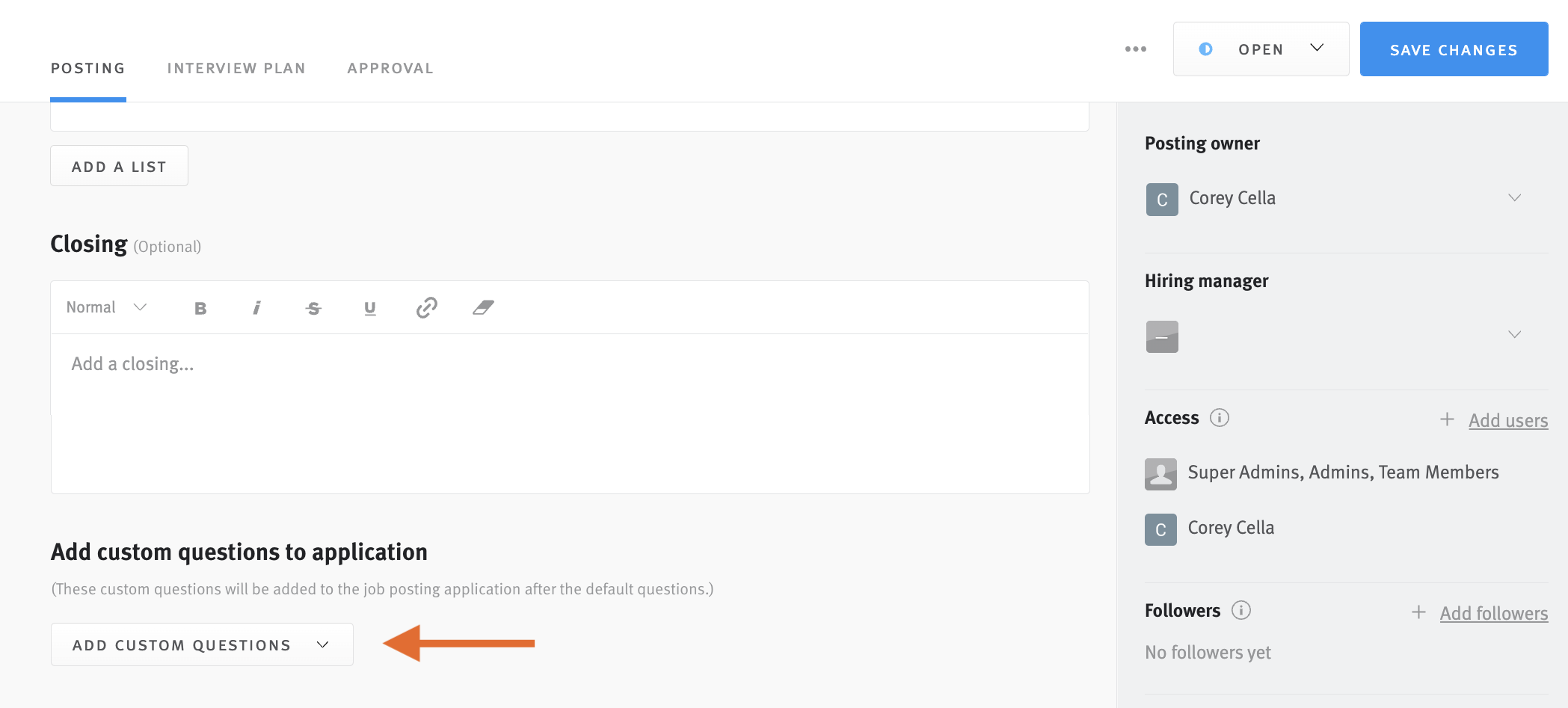Switch to the Approval tab
The image size is (1568, 708).
(x=390, y=67)
